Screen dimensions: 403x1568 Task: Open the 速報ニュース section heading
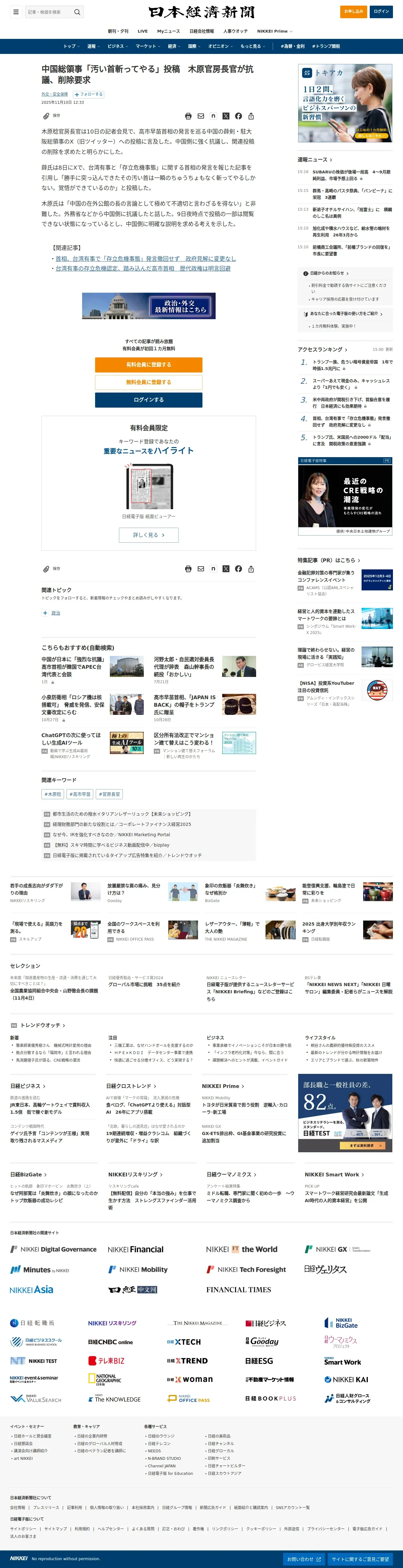[x=314, y=160]
